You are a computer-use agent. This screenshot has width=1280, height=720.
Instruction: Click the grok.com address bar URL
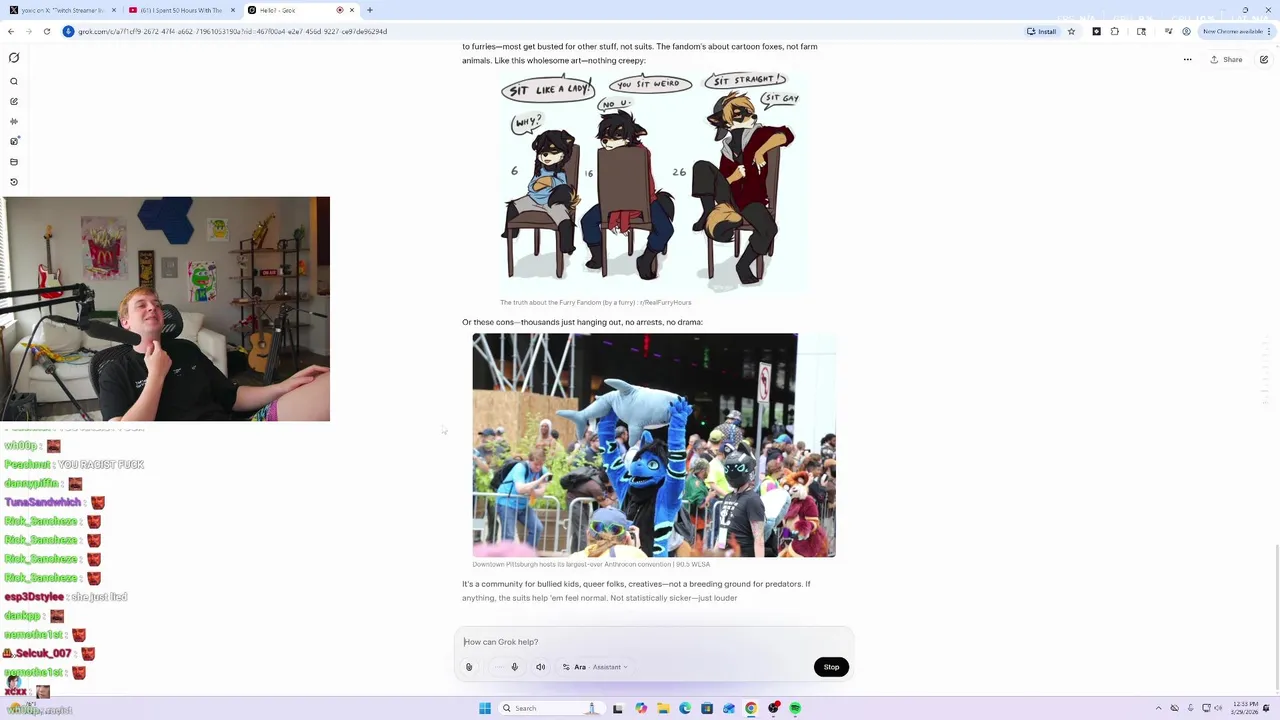232,31
